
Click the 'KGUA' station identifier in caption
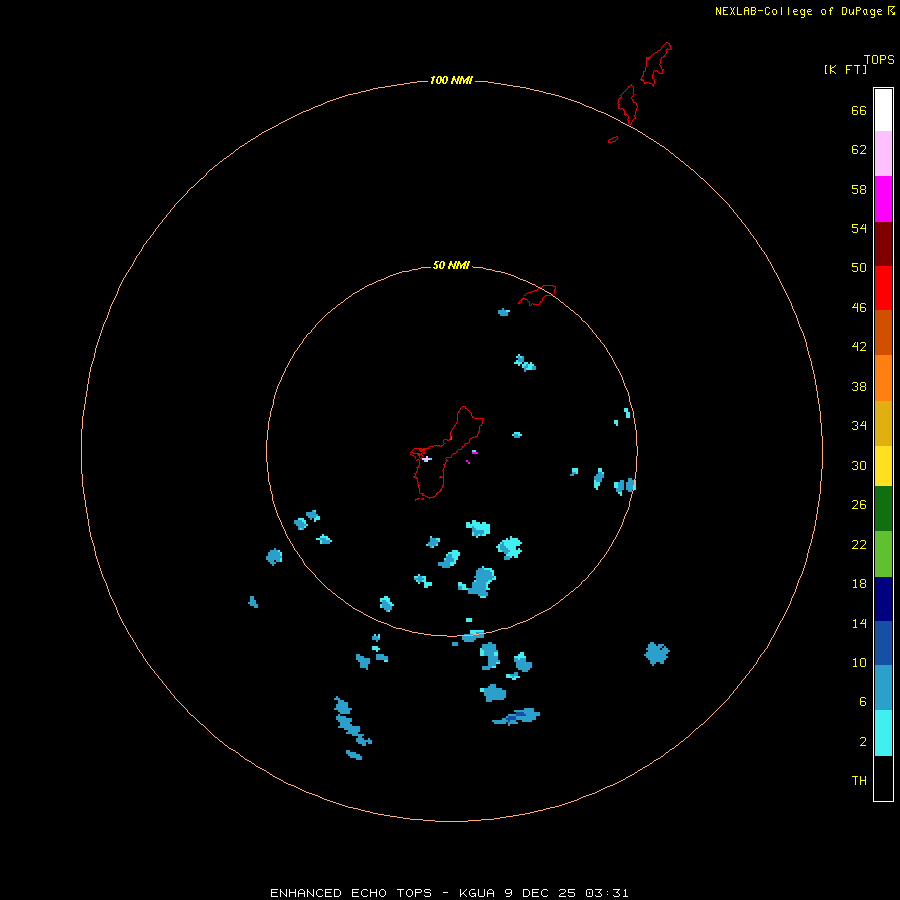[x=477, y=893]
